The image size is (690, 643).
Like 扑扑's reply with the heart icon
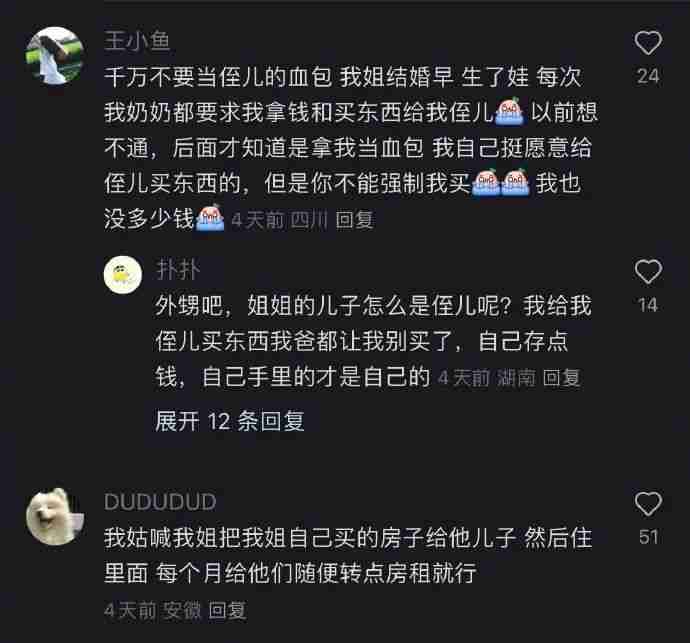648,272
